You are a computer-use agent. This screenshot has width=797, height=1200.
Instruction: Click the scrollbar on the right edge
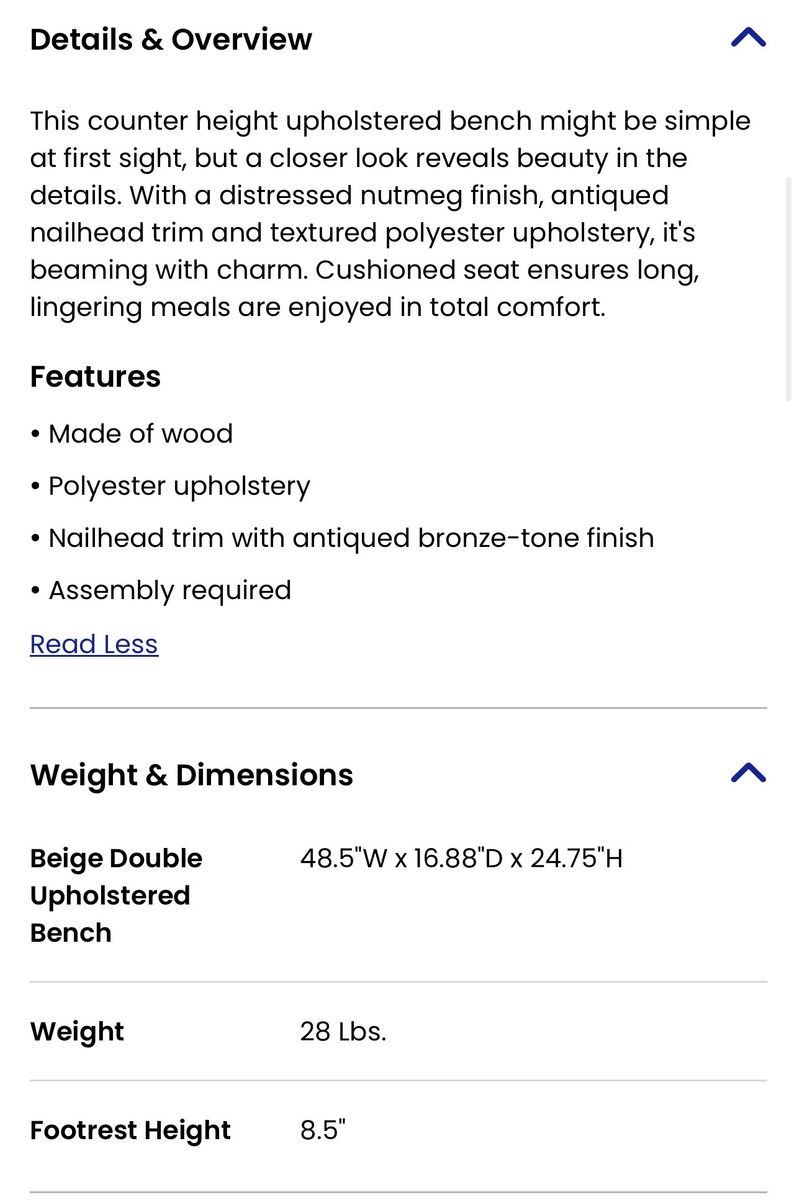click(x=791, y=288)
